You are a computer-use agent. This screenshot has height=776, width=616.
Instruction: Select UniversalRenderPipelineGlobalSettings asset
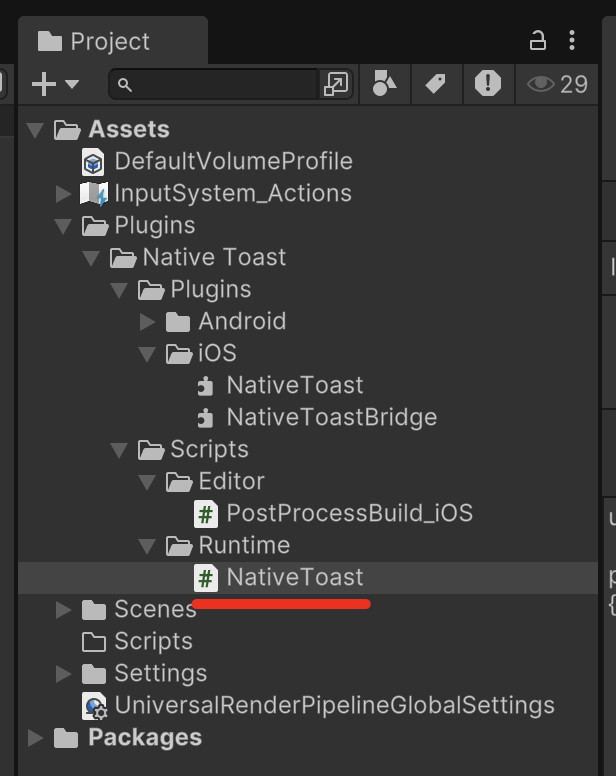point(318,706)
